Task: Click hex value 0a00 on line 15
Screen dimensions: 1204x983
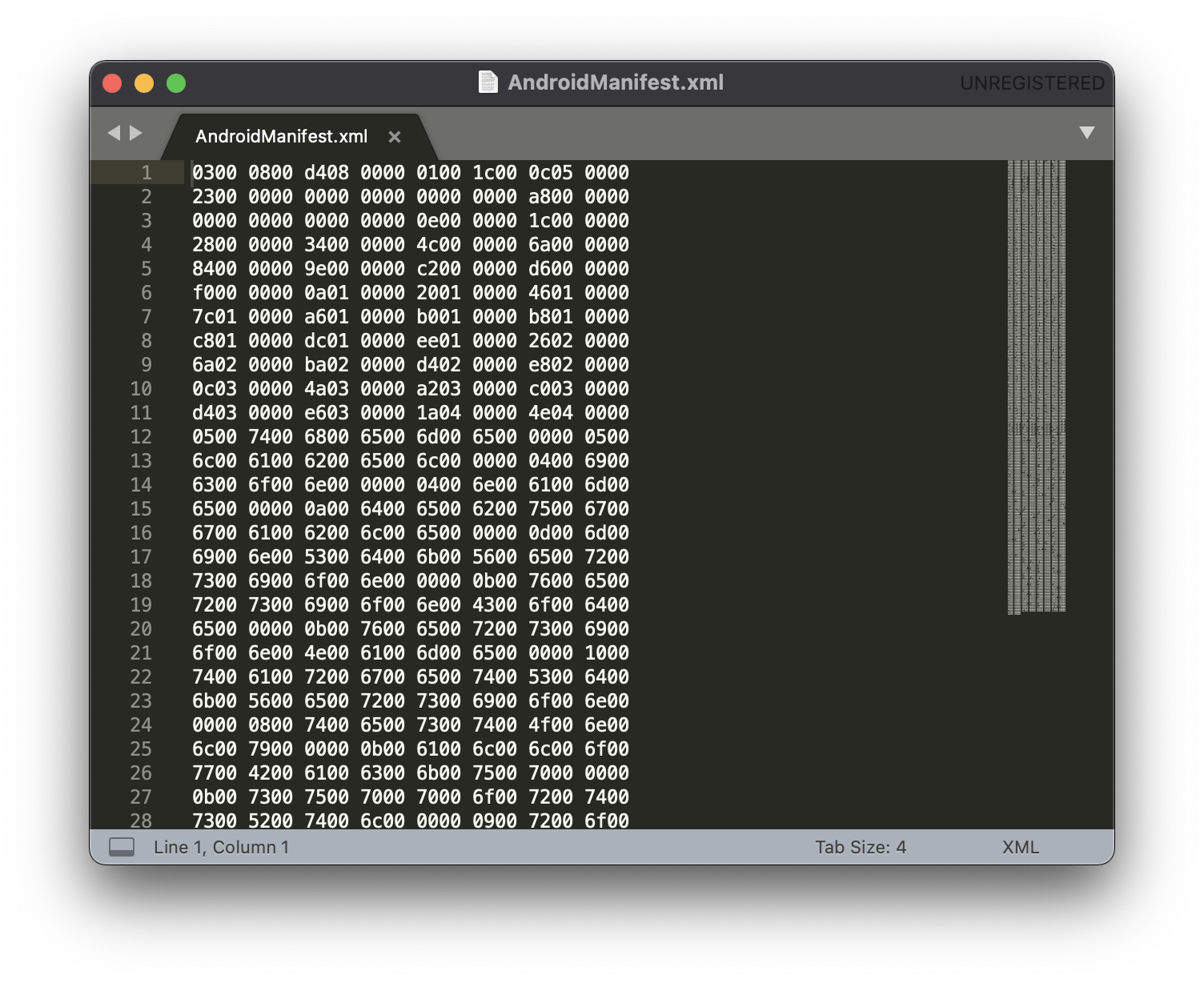Action: tap(327, 508)
